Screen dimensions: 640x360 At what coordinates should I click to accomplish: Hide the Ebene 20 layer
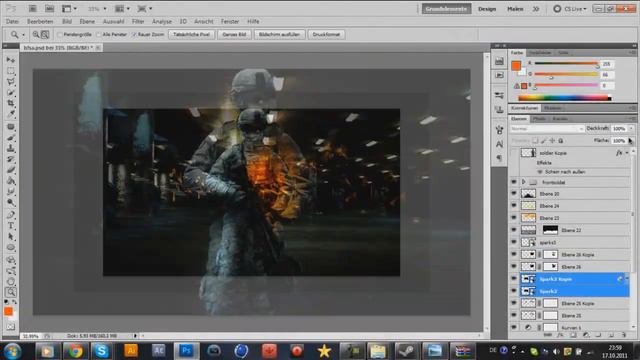click(x=514, y=194)
